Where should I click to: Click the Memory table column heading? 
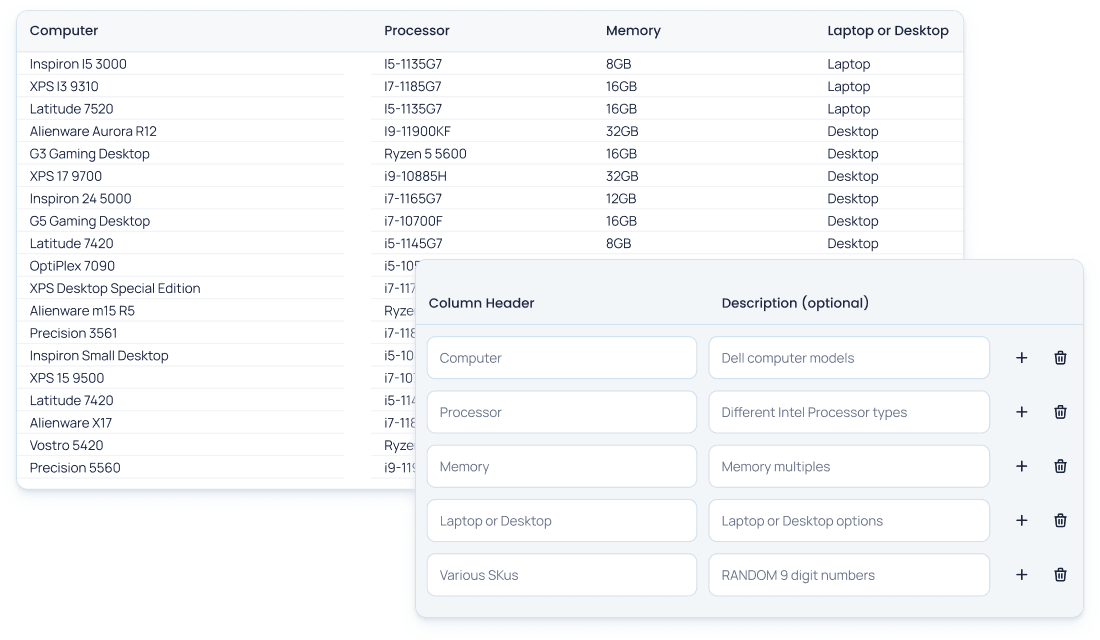[x=633, y=30]
